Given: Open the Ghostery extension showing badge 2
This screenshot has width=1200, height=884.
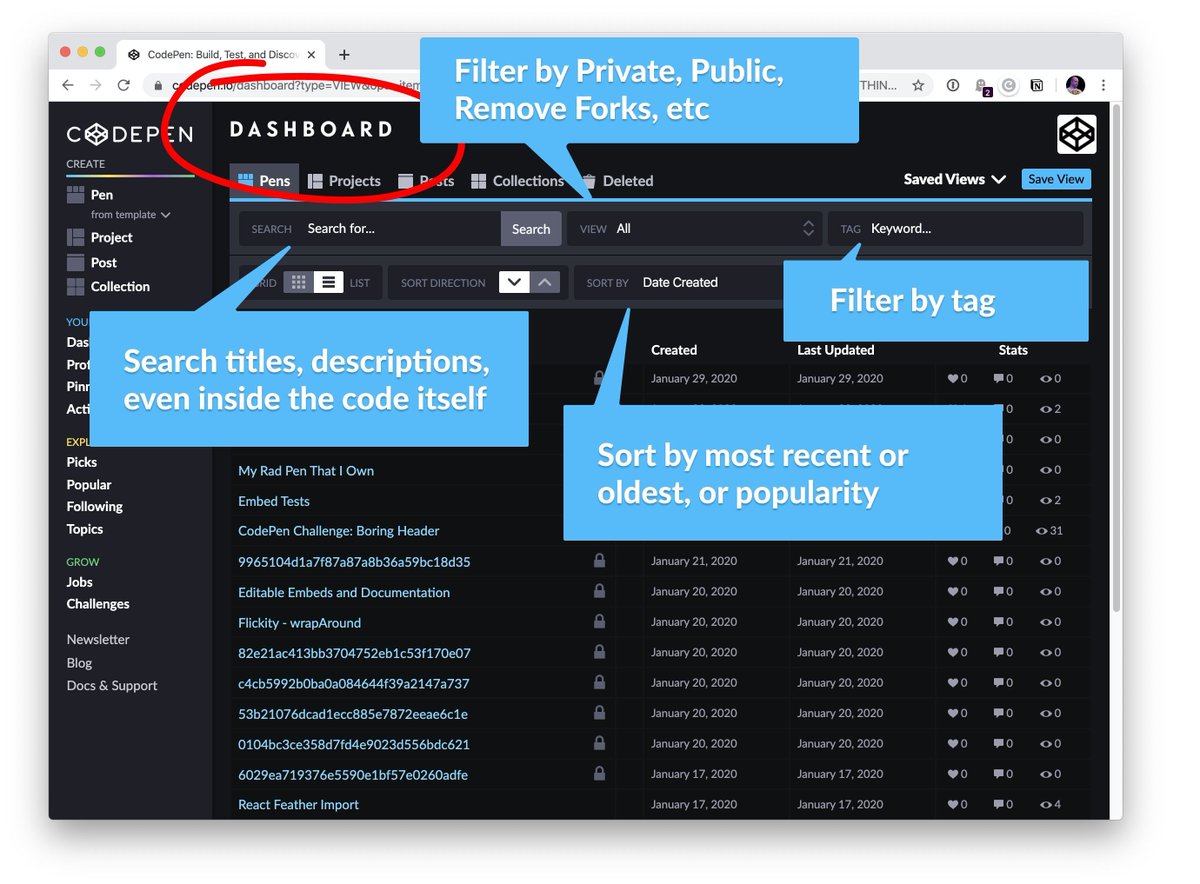Looking at the screenshot, I should pos(982,87).
